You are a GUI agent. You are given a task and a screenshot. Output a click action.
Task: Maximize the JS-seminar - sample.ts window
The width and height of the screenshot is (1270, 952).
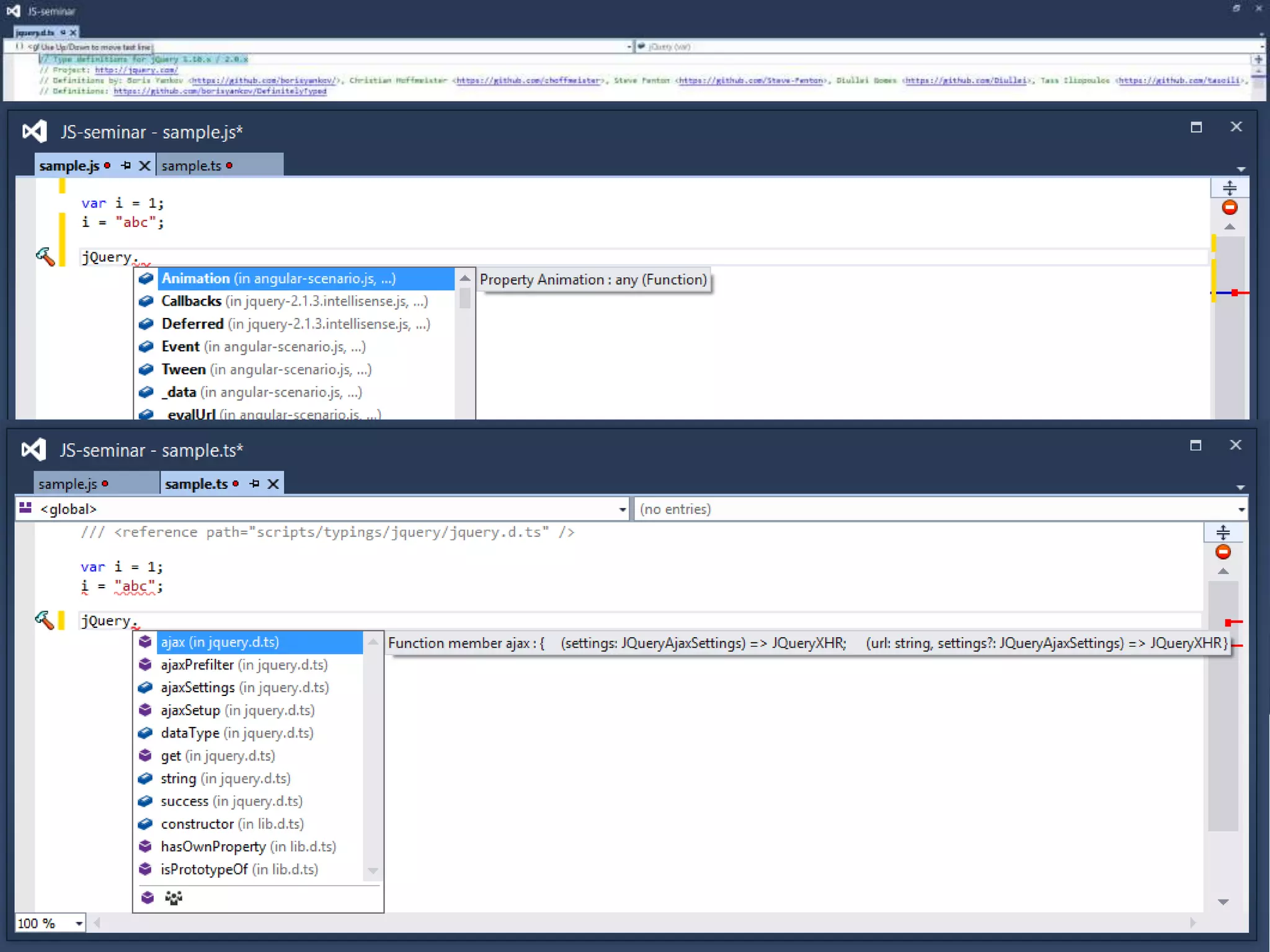click(1196, 445)
